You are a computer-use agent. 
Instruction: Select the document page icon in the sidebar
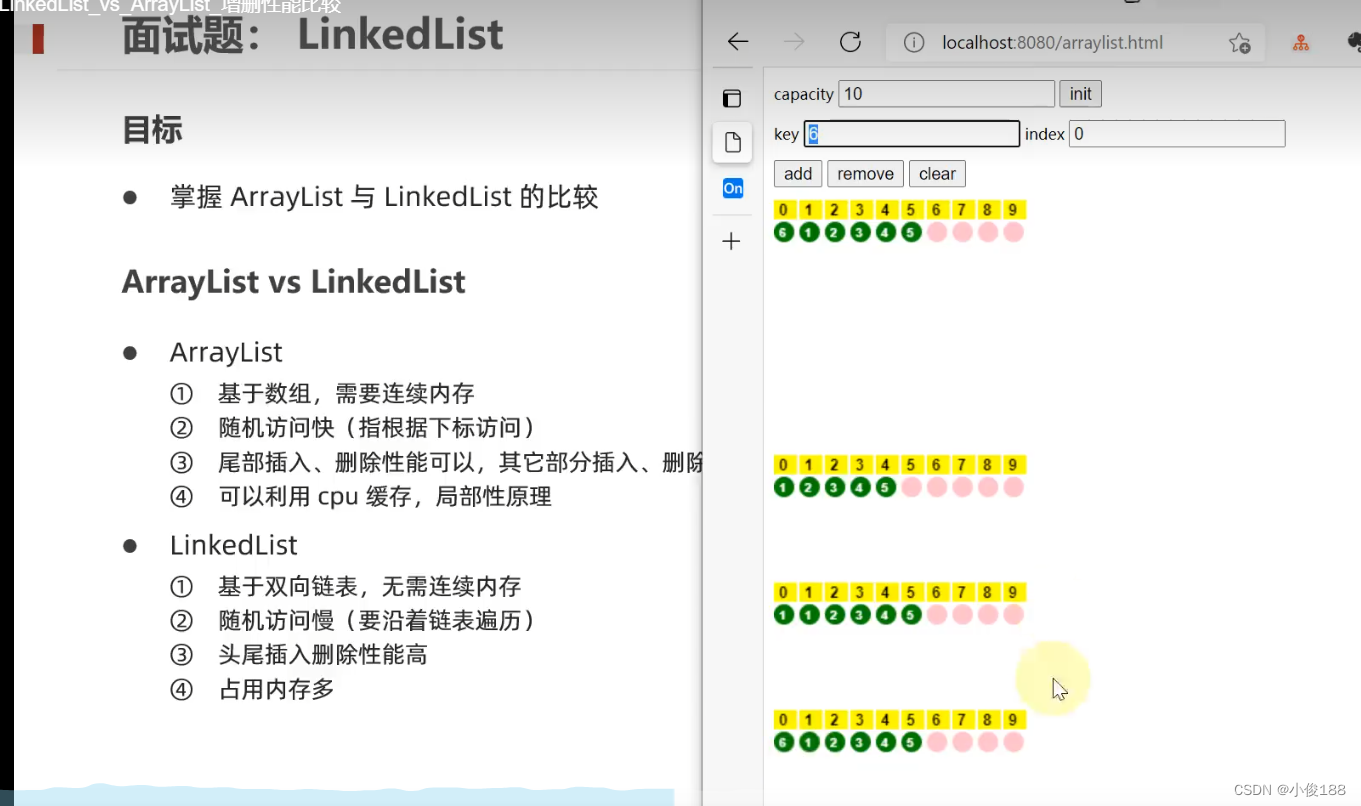tap(731, 142)
